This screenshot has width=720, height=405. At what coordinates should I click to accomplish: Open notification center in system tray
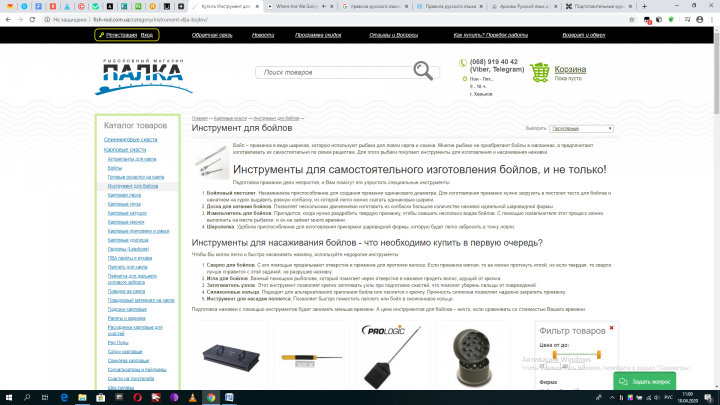(709, 398)
